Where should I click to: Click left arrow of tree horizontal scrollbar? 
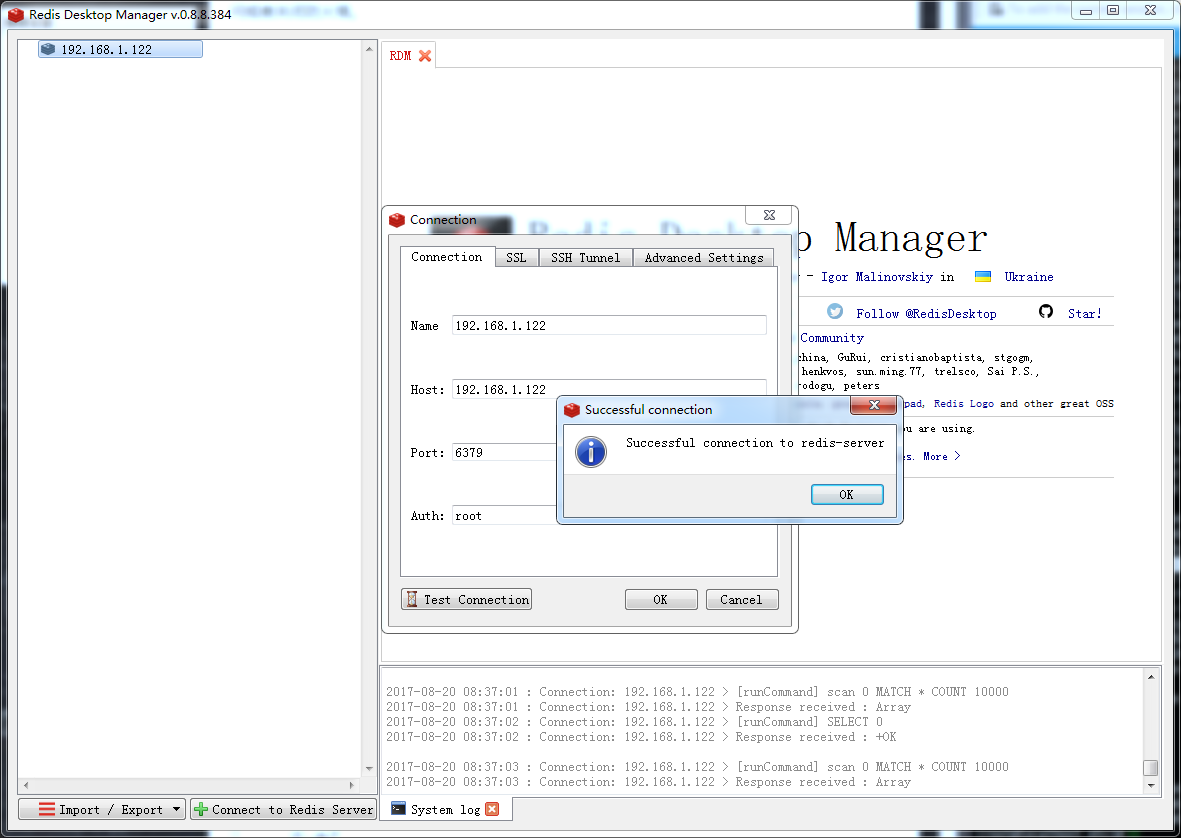click(x=26, y=785)
